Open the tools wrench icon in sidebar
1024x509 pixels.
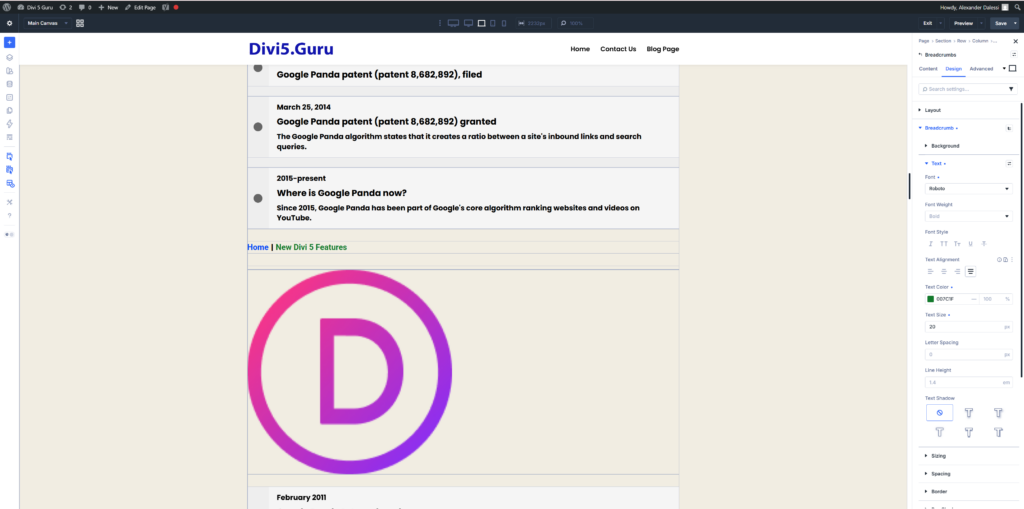9,202
